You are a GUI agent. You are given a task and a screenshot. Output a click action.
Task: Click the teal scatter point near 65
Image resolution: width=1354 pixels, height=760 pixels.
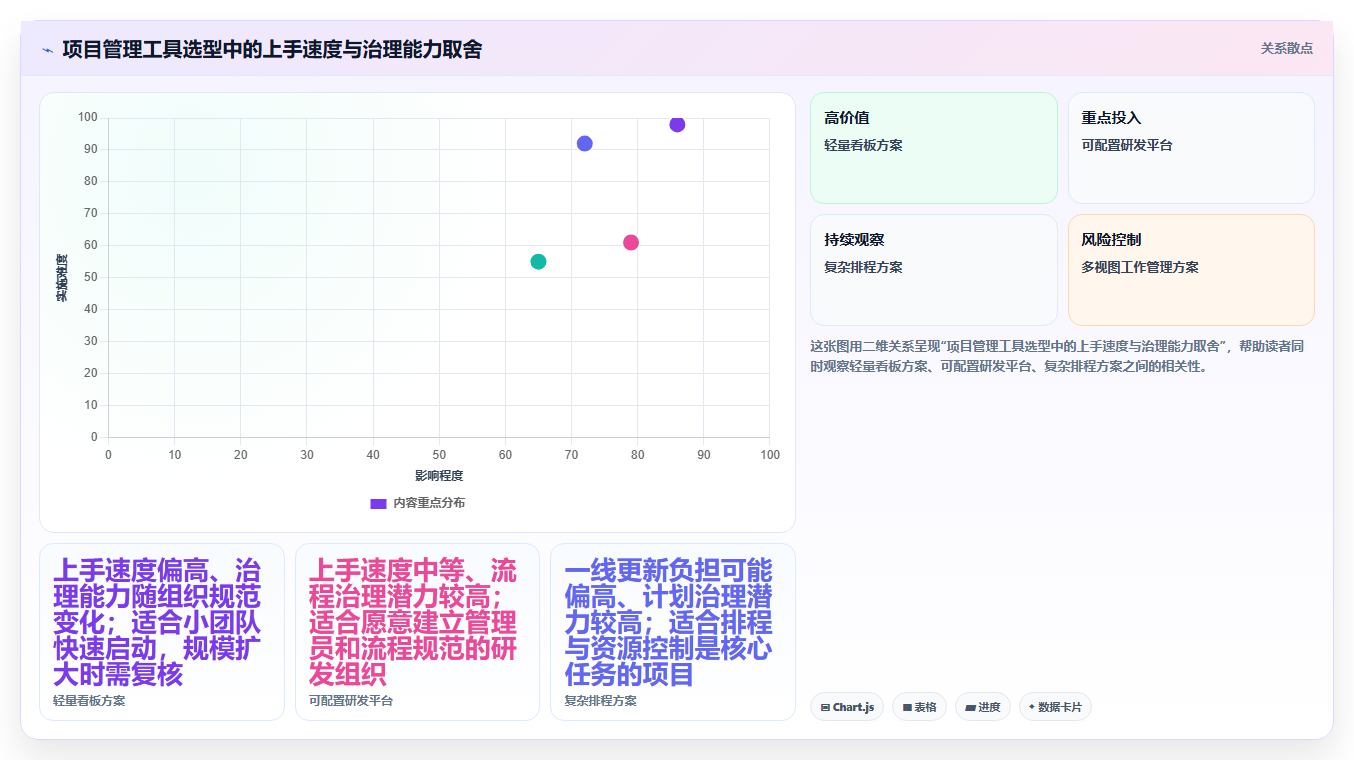538,262
